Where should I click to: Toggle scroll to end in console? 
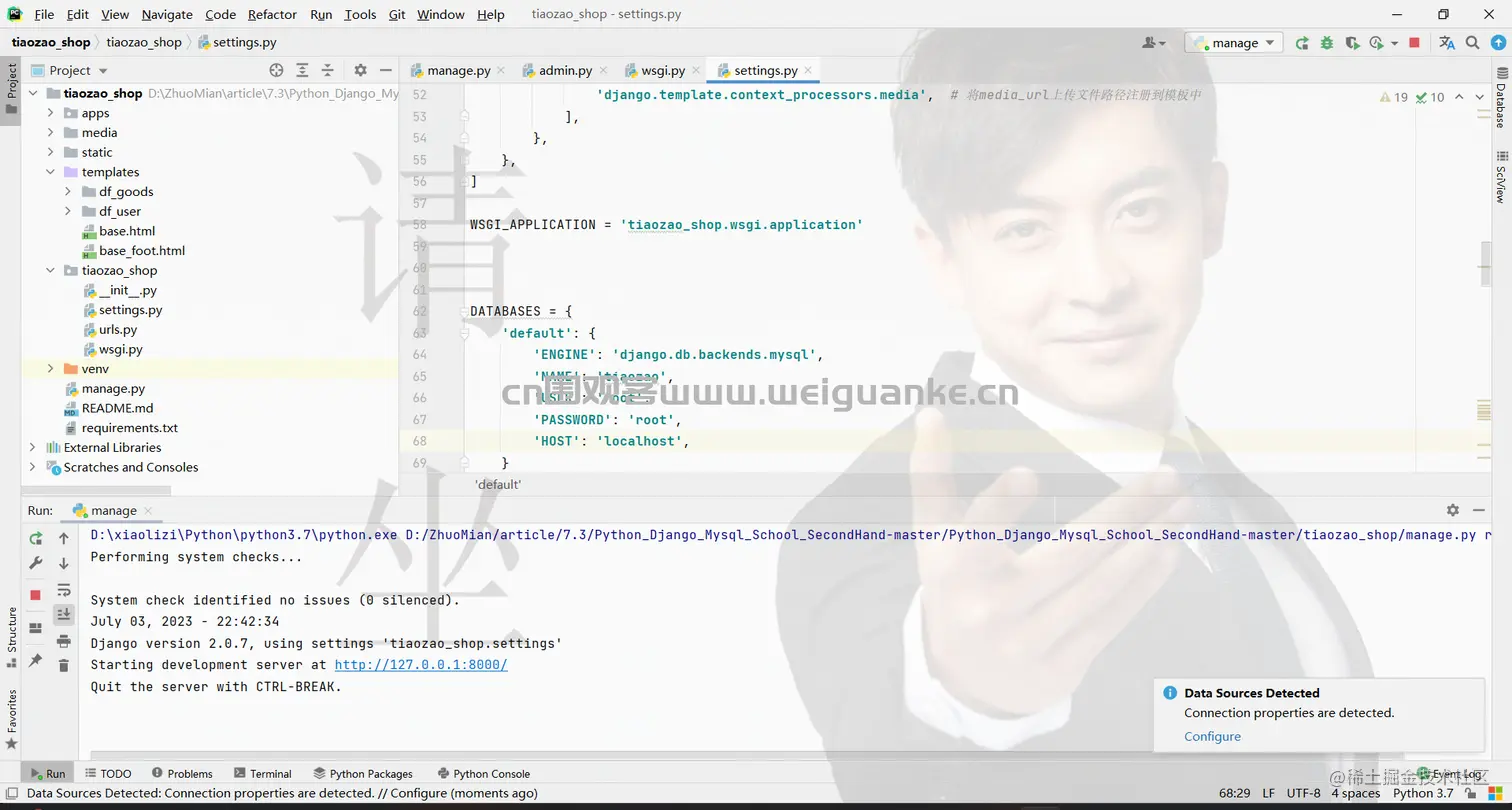[x=64, y=614]
